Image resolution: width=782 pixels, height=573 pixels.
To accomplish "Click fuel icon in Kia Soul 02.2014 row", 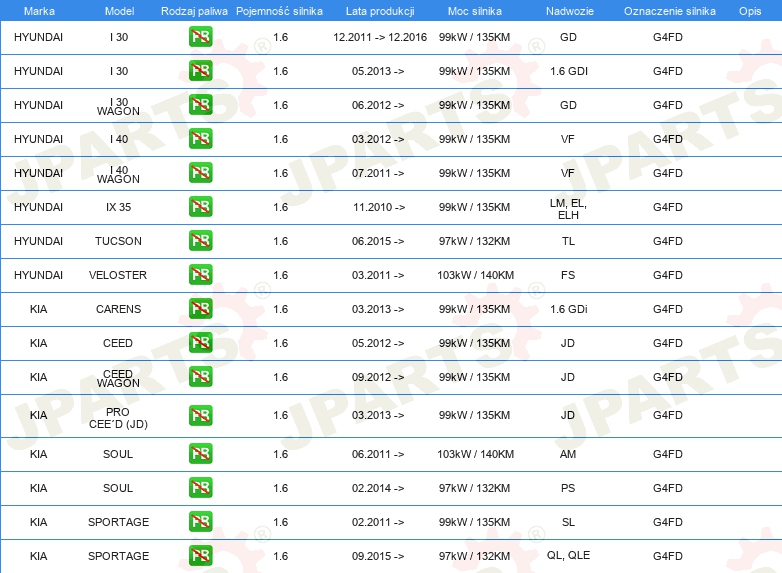I will click(x=200, y=487).
